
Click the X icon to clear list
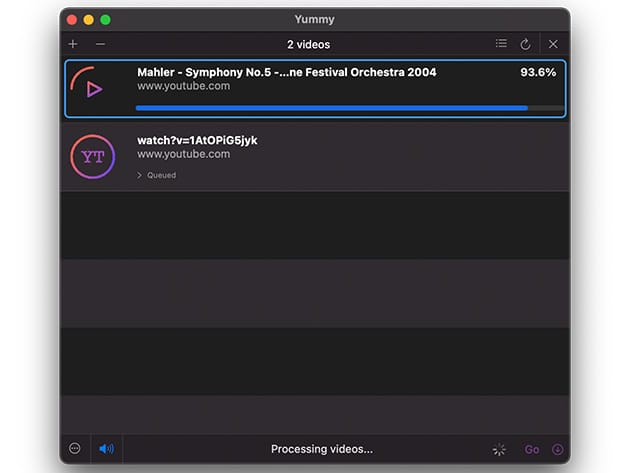[x=553, y=44]
